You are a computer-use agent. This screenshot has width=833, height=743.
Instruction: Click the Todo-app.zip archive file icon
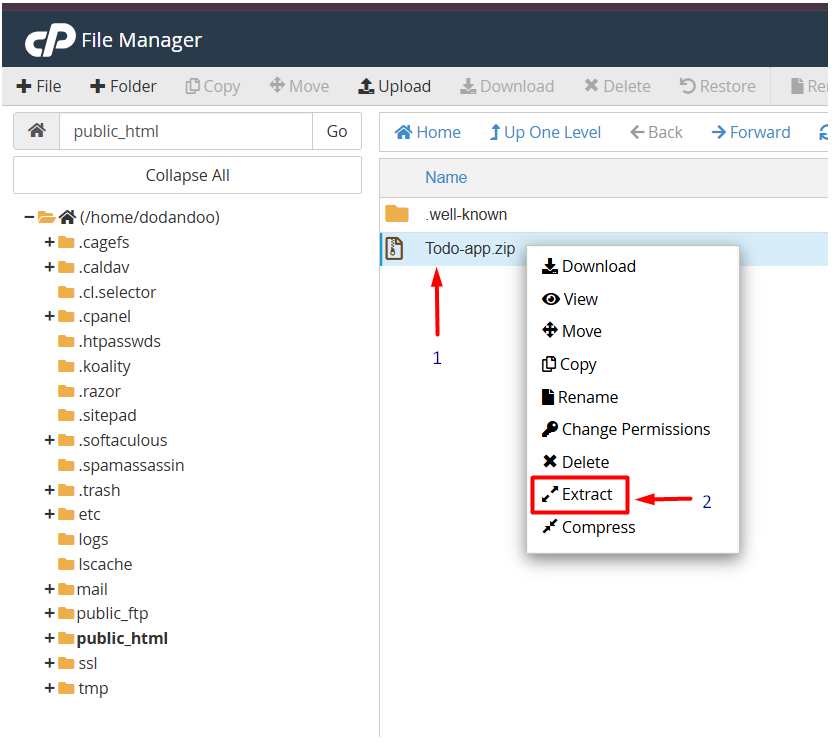pyautogui.click(x=396, y=249)
